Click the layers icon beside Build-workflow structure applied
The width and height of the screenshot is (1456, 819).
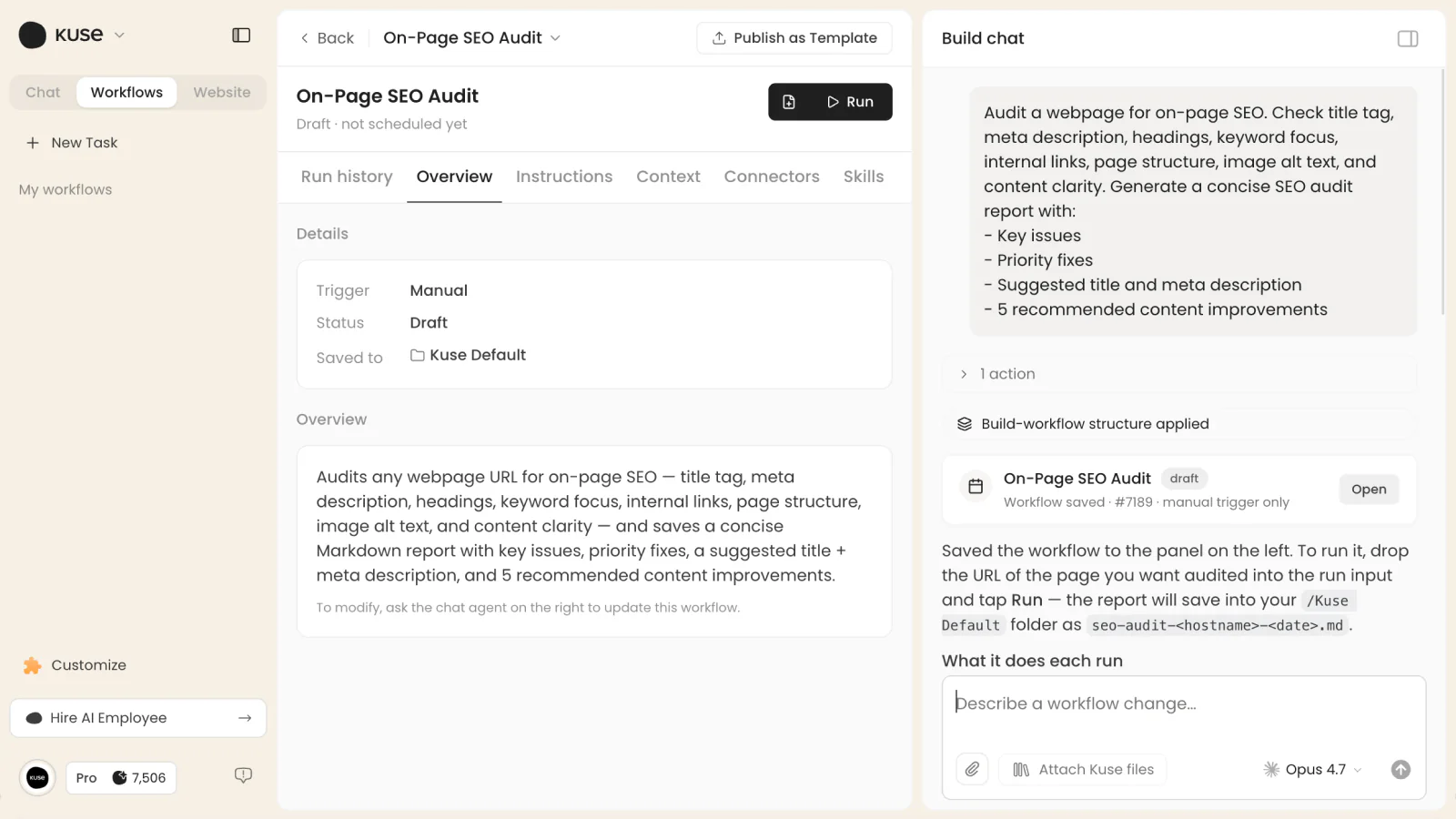tap(965, 424)
